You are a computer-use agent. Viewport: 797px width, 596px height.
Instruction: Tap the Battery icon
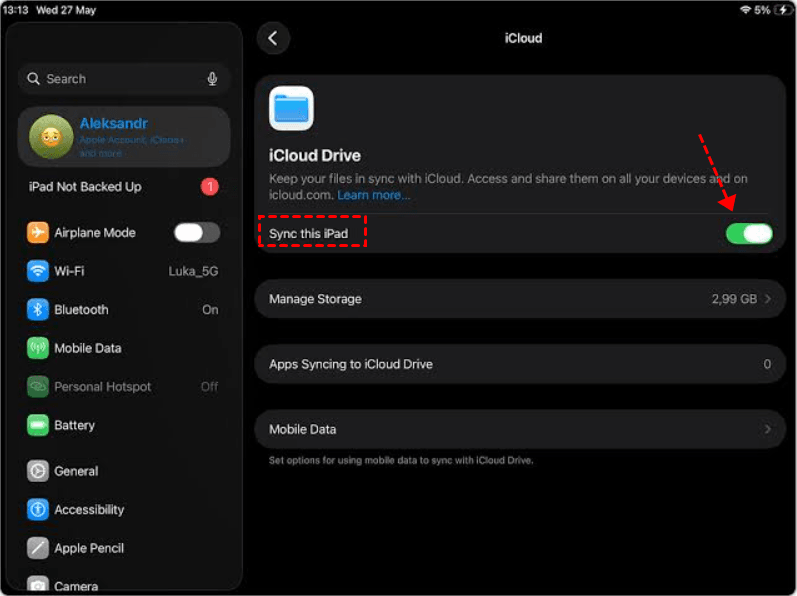(x=38, y=425)
